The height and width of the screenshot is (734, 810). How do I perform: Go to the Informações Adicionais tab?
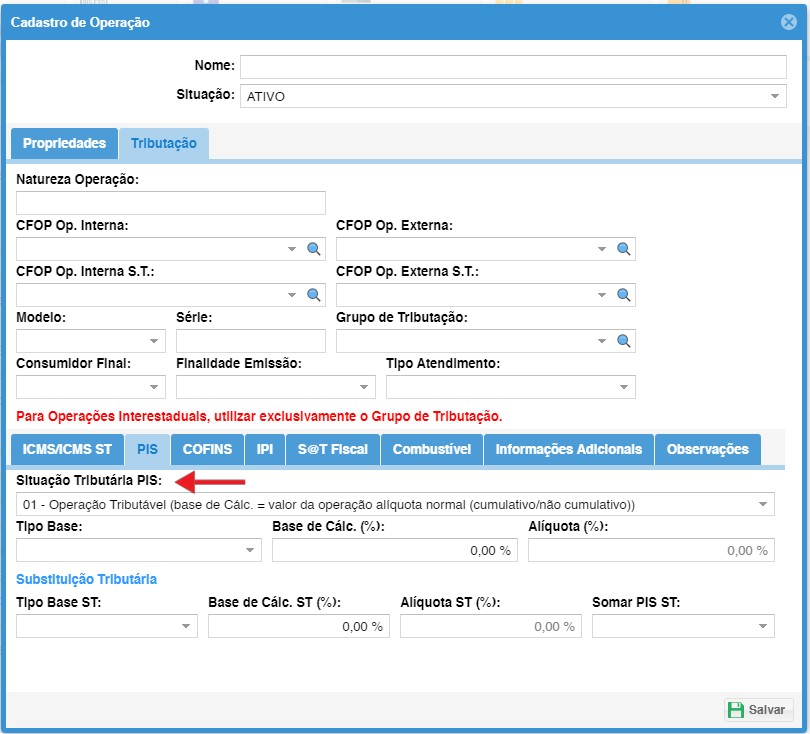click(x=568, y=450)
